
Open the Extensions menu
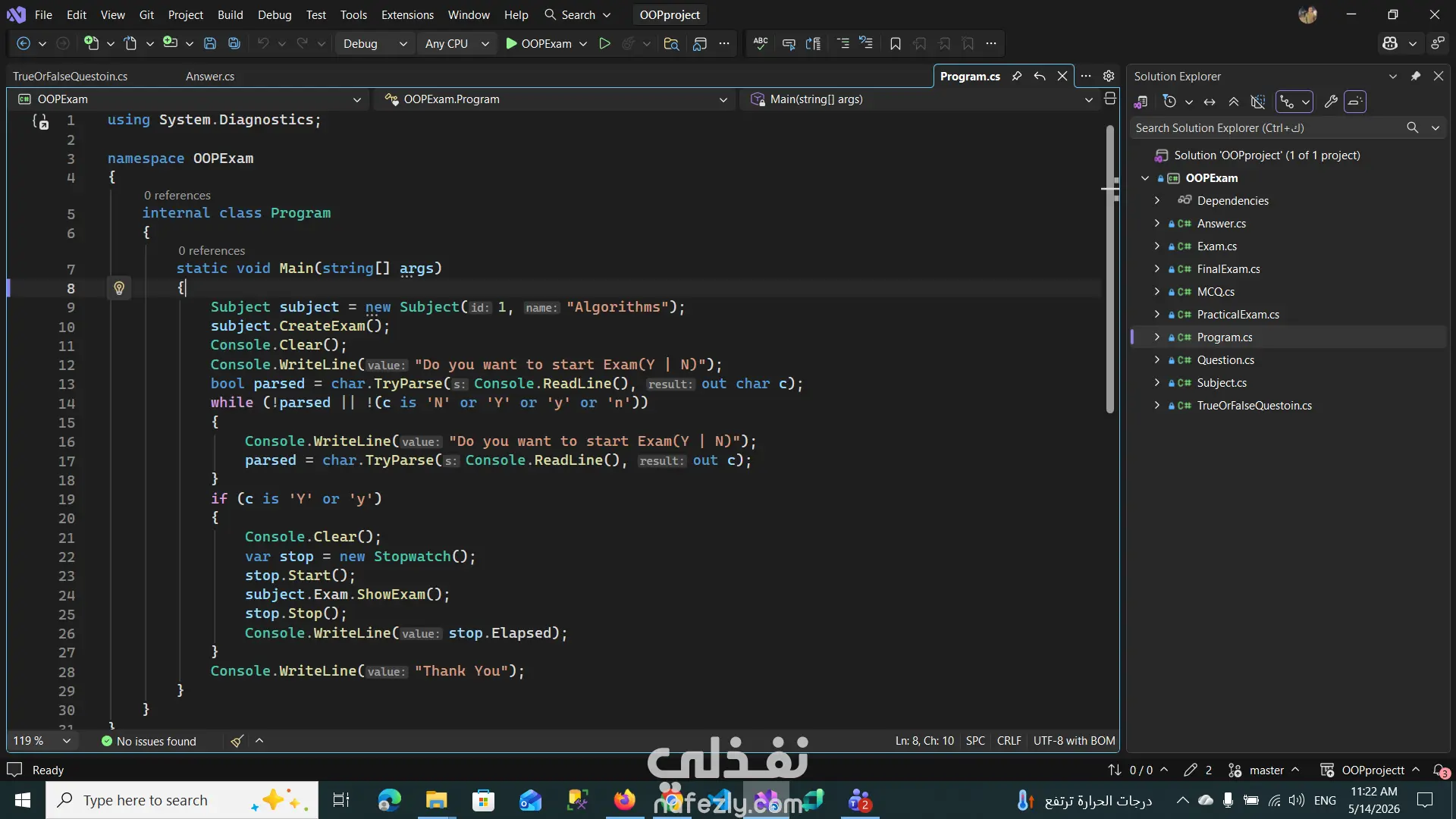[407, 14]
